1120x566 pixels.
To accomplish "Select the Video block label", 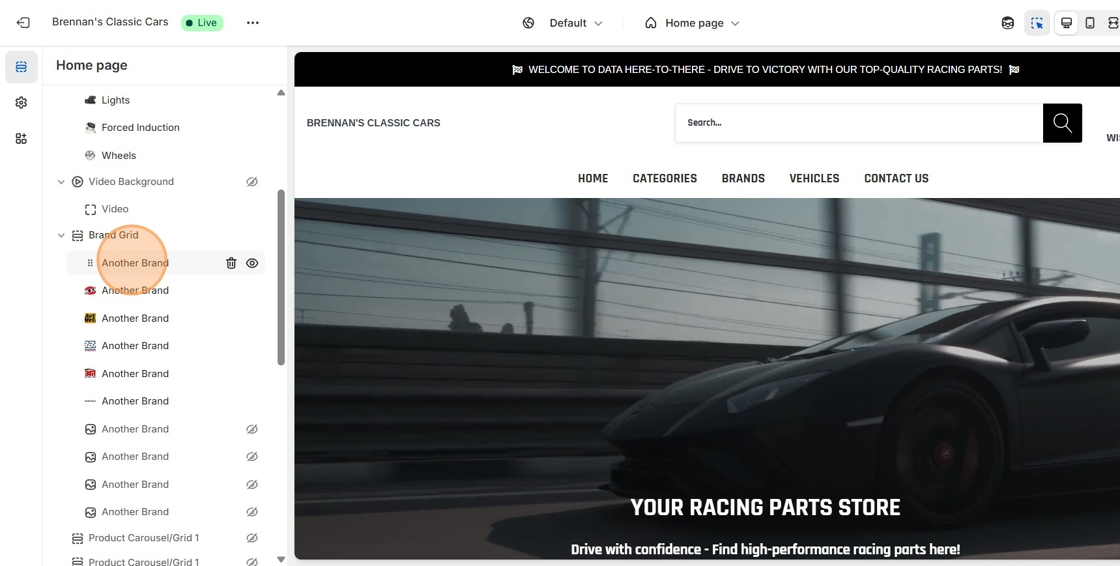I will click(115, 209).
